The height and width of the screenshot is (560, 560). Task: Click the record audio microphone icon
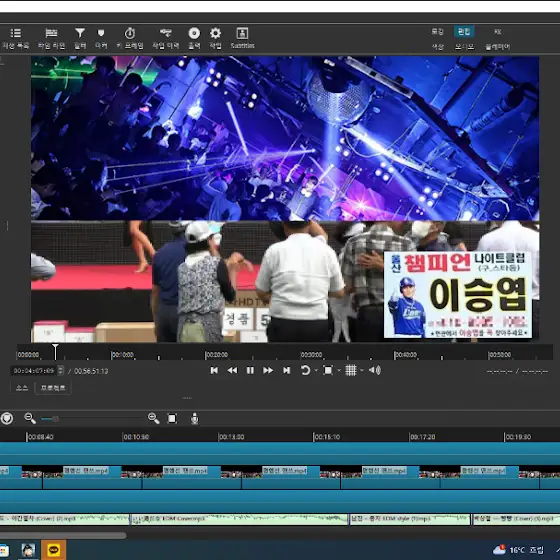[x=194, y=418]
